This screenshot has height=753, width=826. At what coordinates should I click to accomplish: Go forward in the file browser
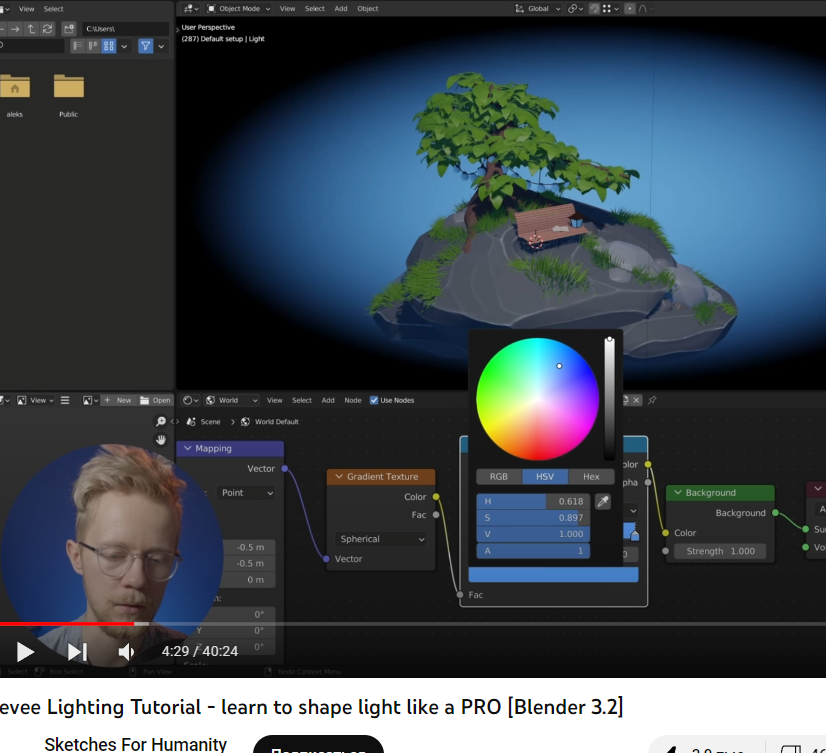(x=15, y=29)
